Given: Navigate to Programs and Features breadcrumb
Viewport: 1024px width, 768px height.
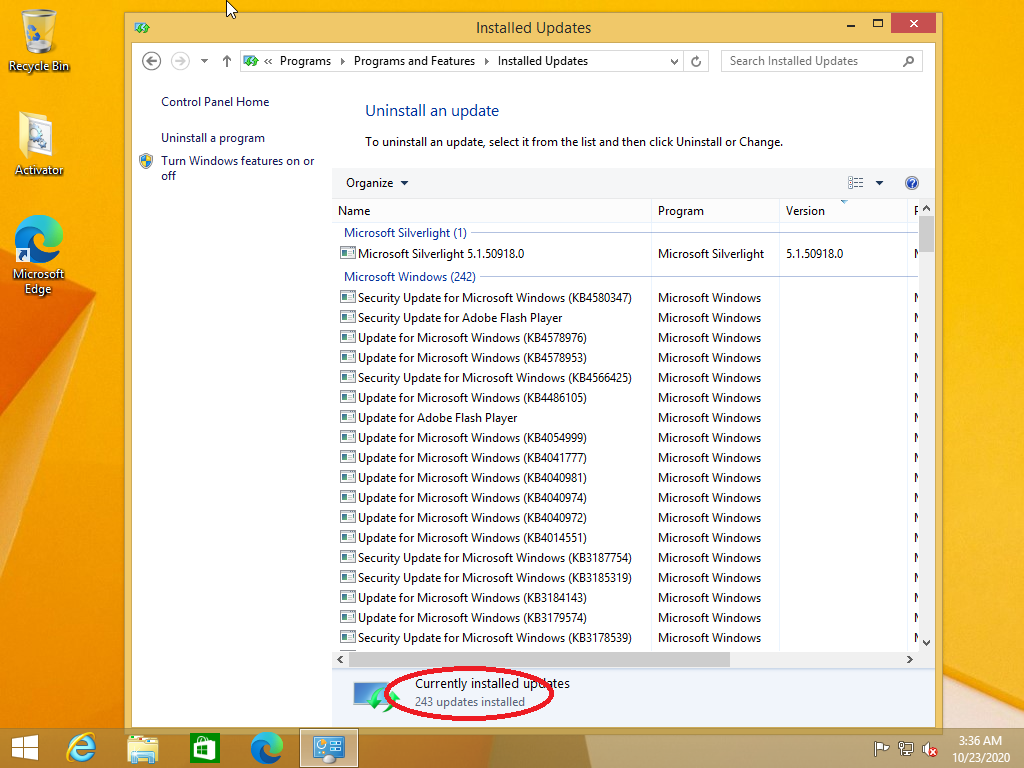Looking at the screenshot, I should (x=414, y=61).
